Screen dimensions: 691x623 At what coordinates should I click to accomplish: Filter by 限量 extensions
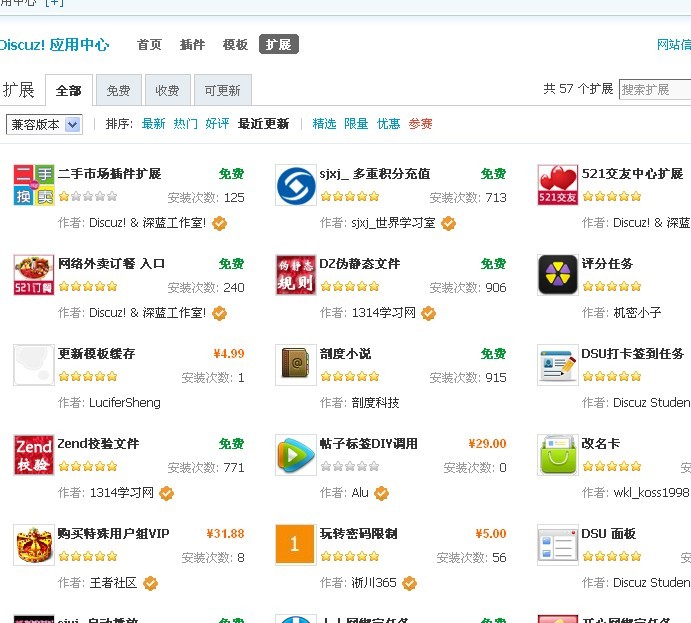356,124
